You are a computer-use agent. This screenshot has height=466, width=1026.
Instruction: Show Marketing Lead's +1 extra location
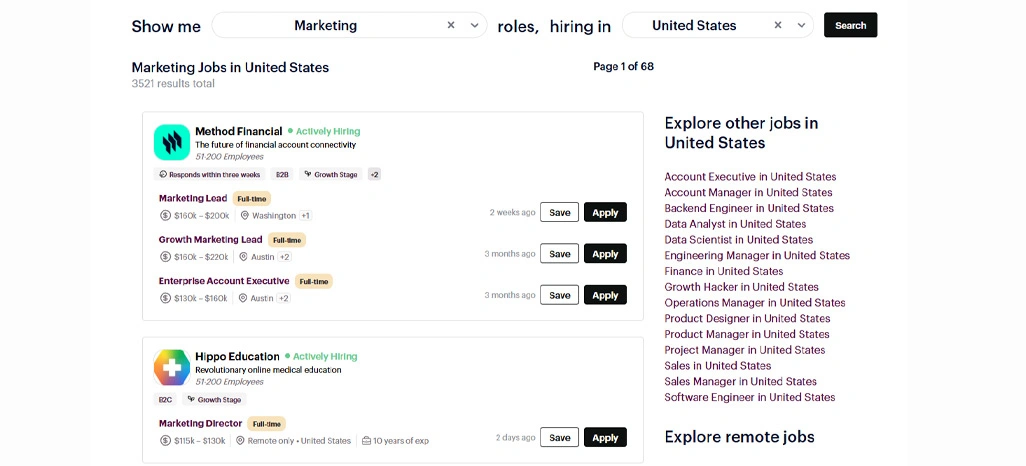(x=306, y=215)
